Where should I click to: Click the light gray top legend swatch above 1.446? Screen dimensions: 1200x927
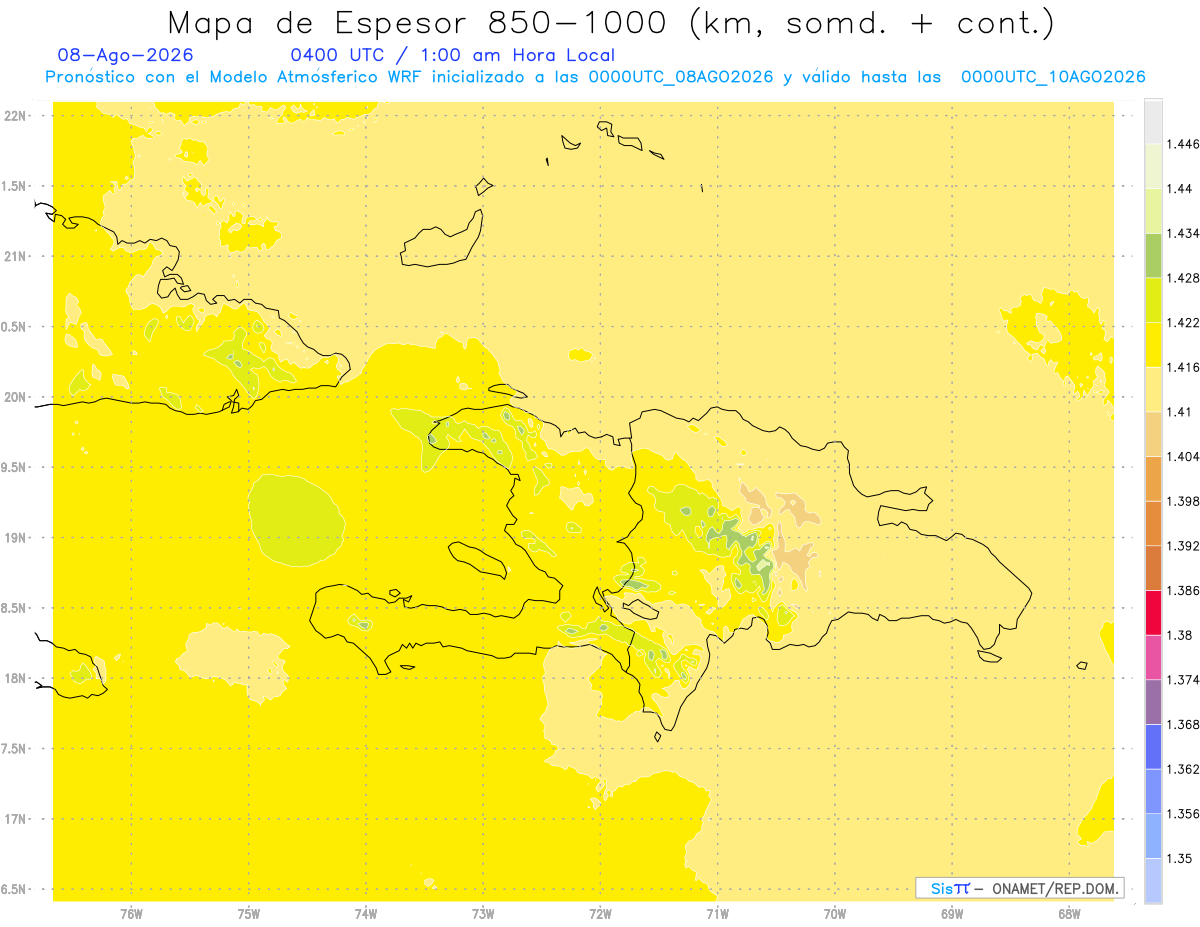[x=1153, y=121]
